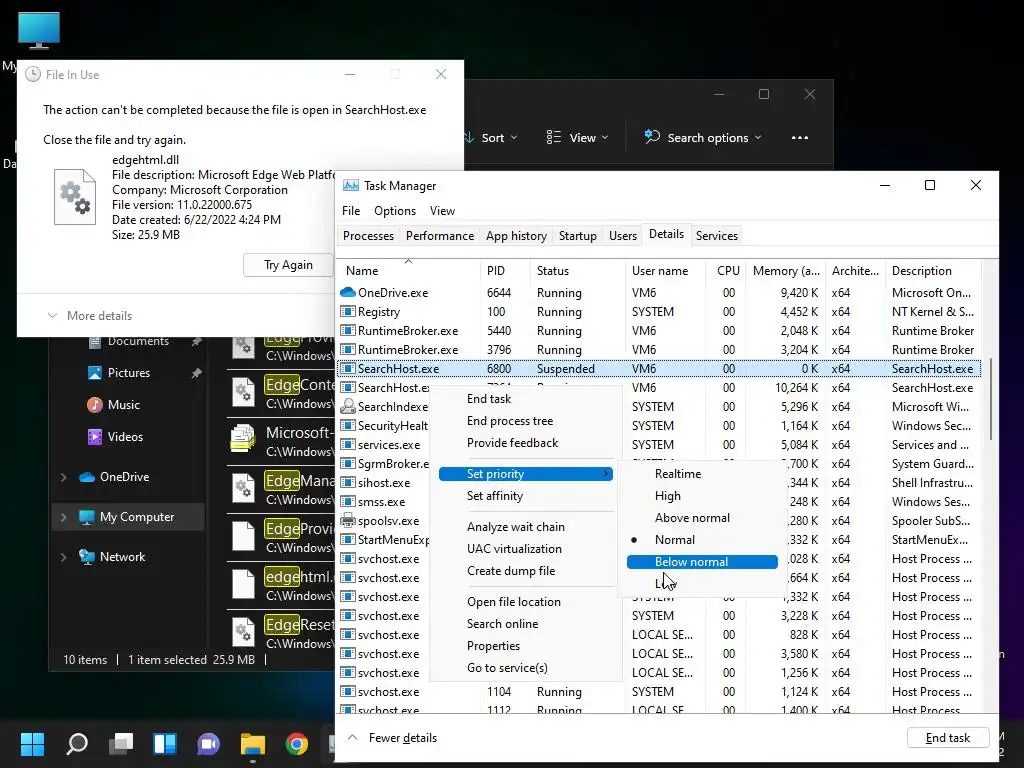The width and height of the screenshot is (1024, 768).
Task: Open taskbar Search magnifier
Action: coord(76,744)
